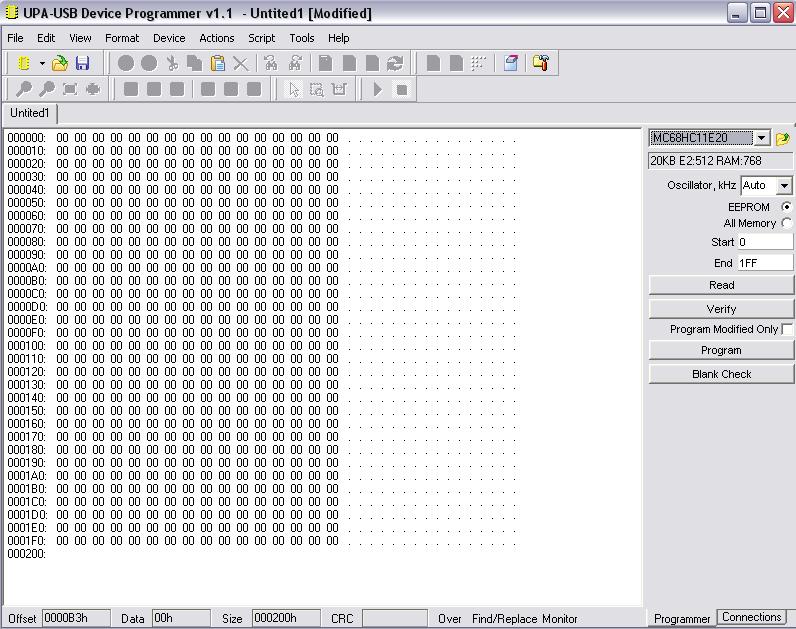Image resolution: width=796 pixels, height=629 pixels.
Task: Click the Over indicator in status bar
Action: (x=450, y=619)
